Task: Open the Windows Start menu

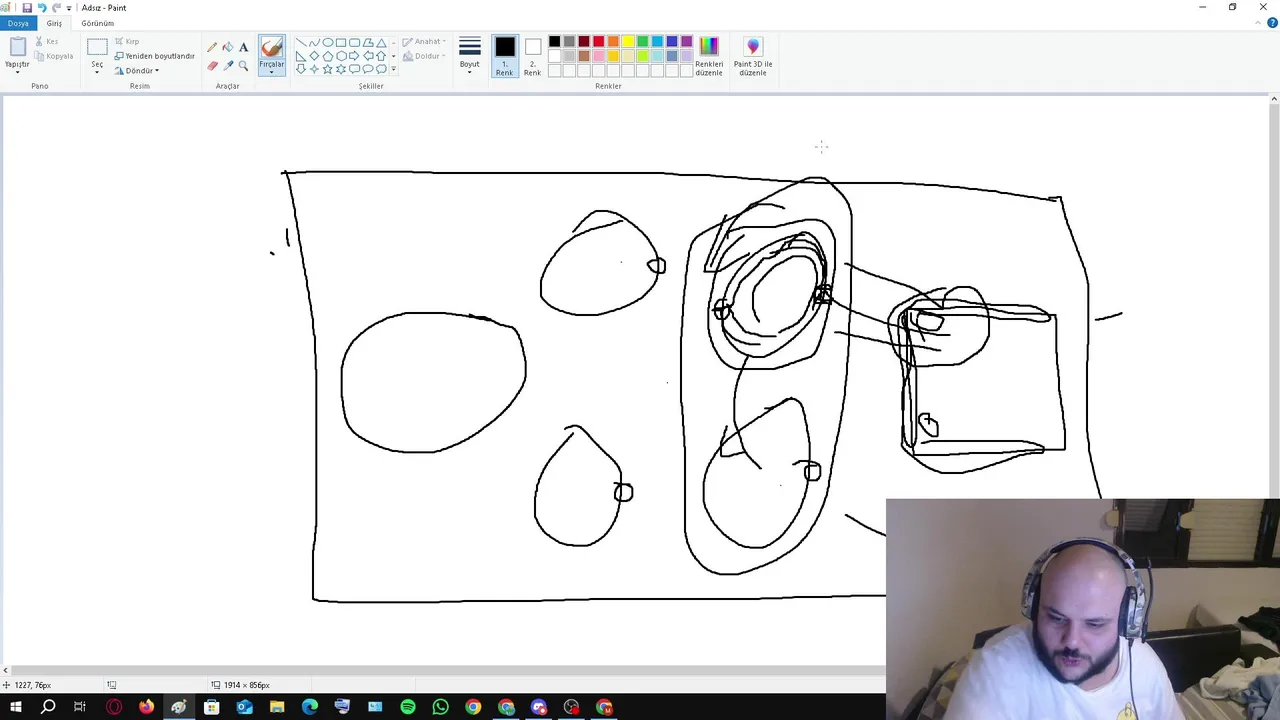Action: pyautogui.click(x=15, y=707)
